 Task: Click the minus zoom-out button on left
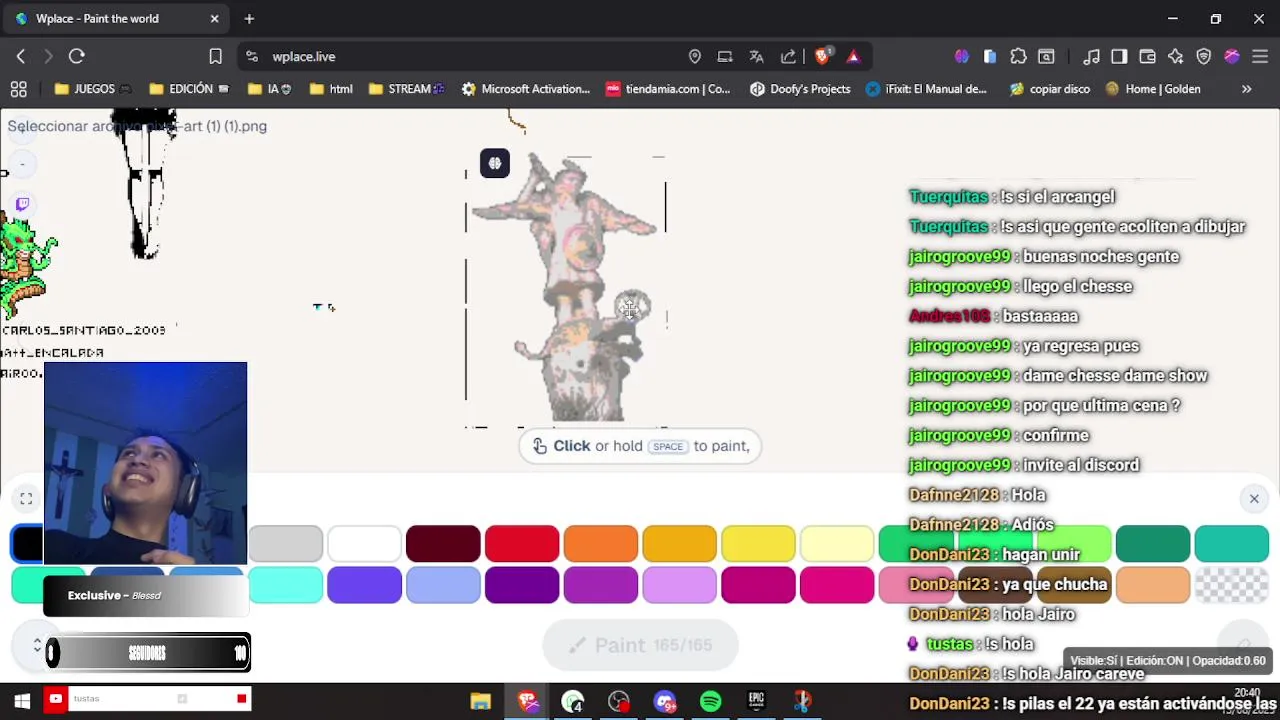pyautogui.click(x=22, y=164)
